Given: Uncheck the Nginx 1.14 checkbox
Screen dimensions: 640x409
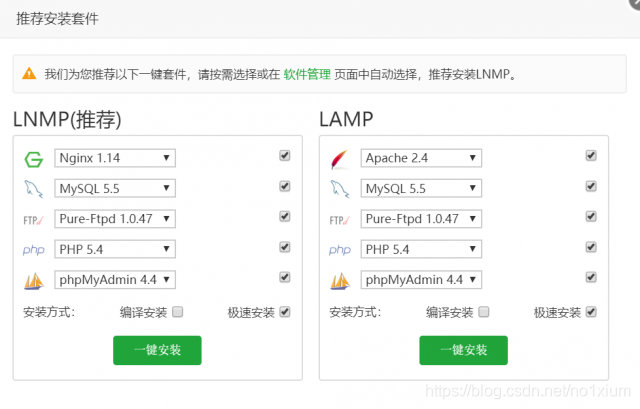Looking at the screenshot, I should pyautogui.click(x=284, y=156).
